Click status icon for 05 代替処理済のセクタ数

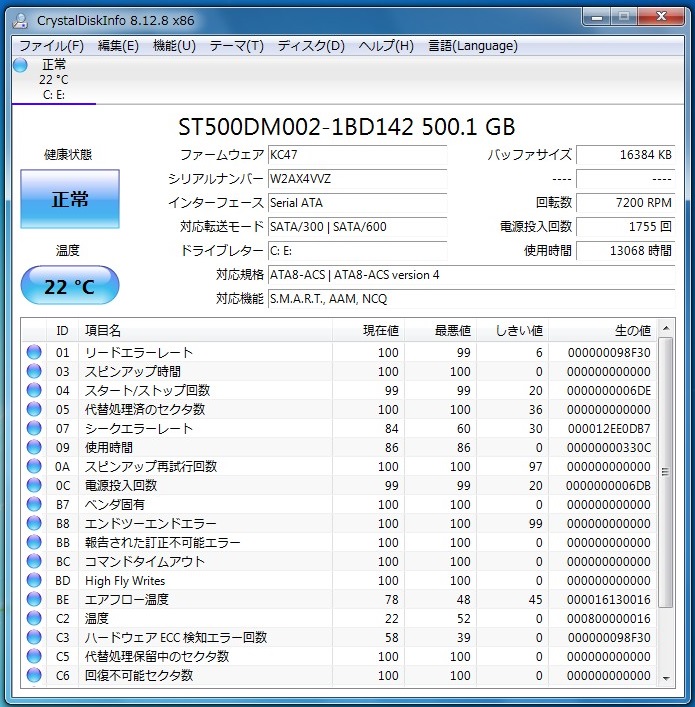(x=34, y=409)
